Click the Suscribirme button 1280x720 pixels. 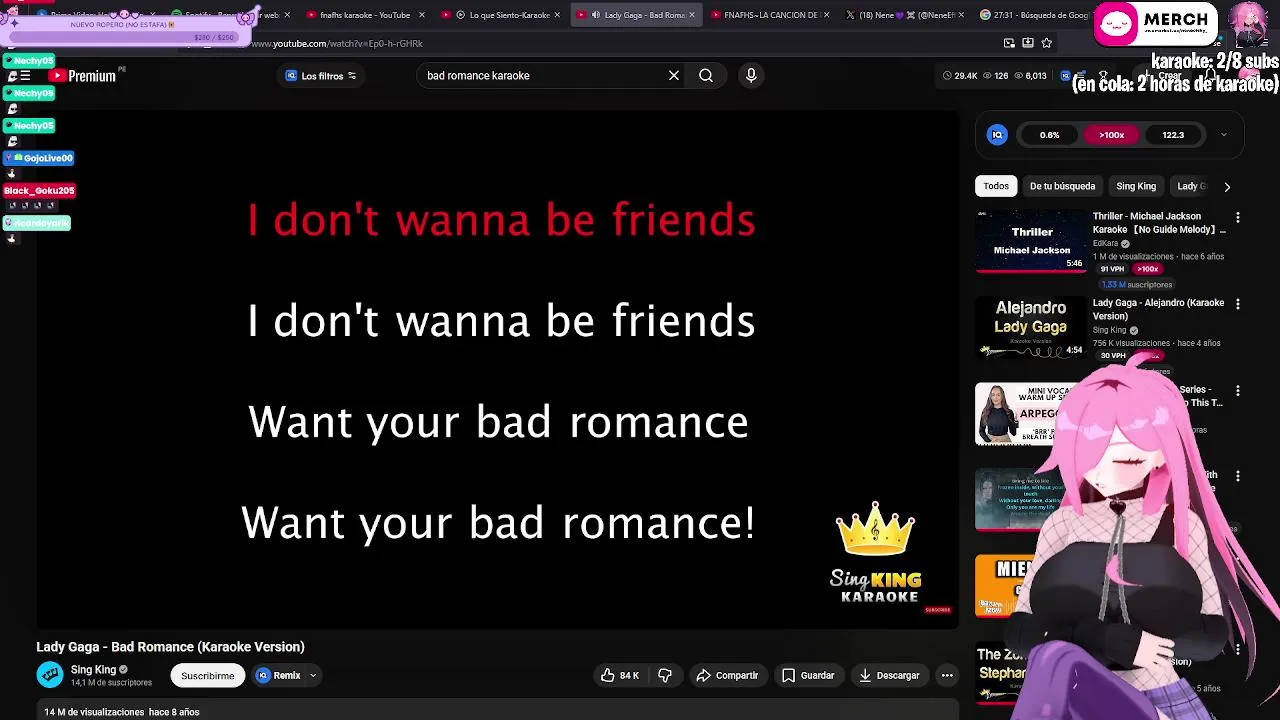[207, 676]
